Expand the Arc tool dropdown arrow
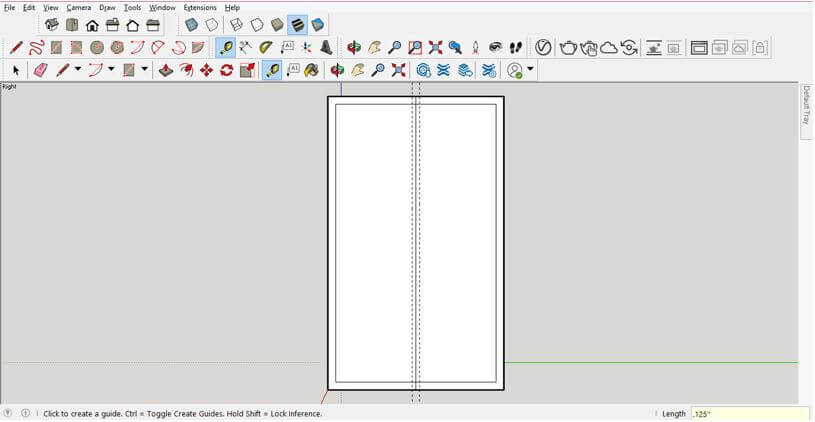The height and width of the screenshot is (422, 815). [111, 69]
